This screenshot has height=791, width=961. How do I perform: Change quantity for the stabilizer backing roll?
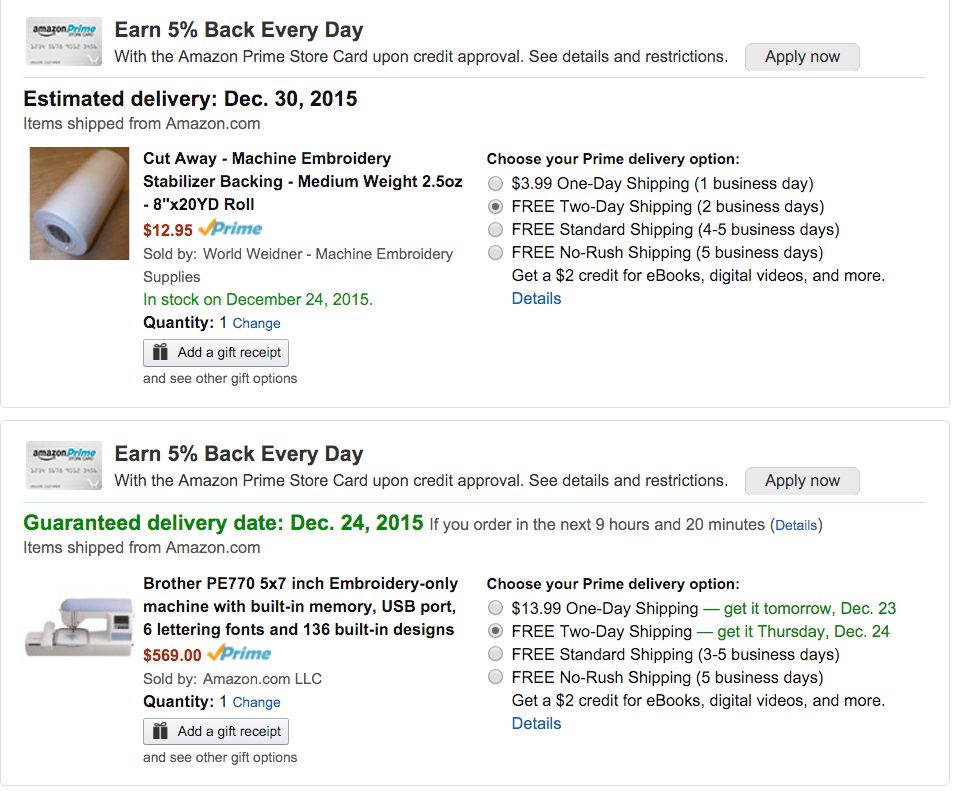[256, 323]
